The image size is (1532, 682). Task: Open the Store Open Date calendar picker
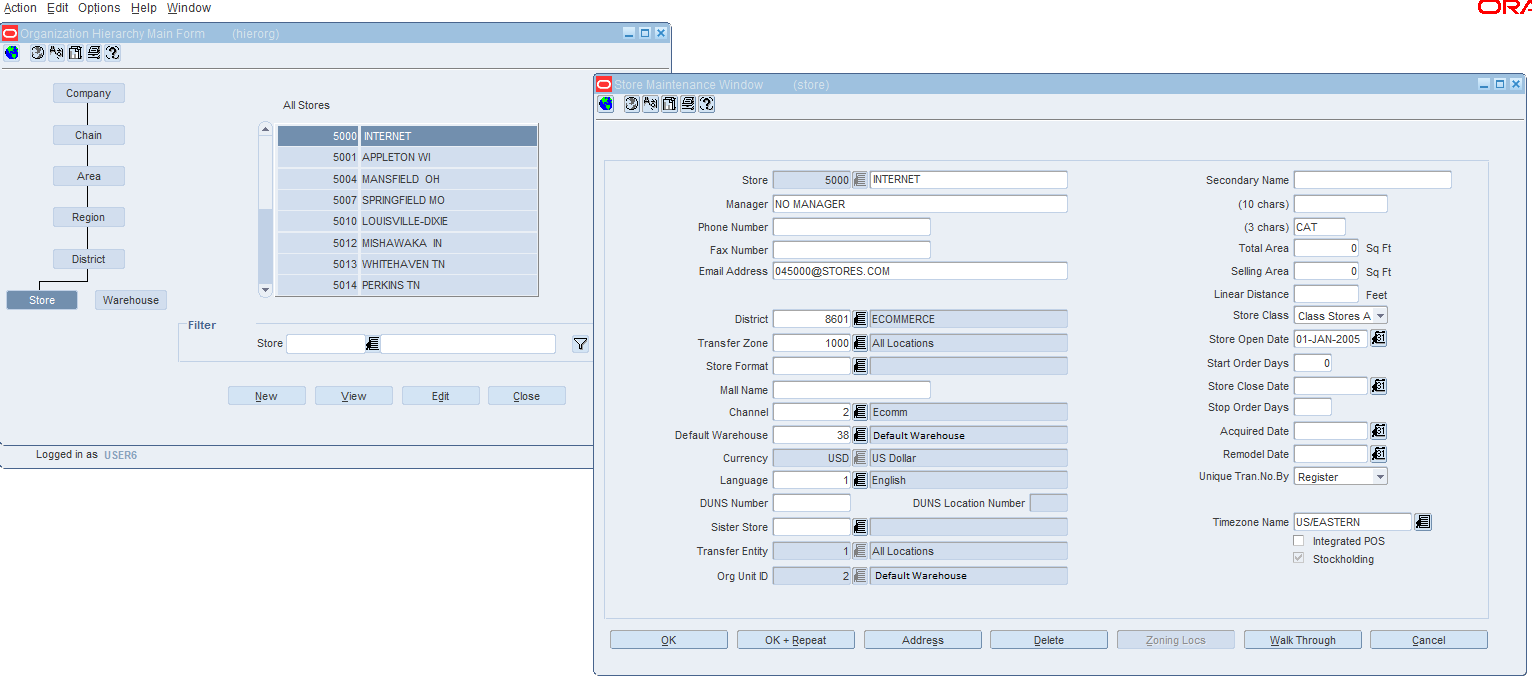[1378, 338]
